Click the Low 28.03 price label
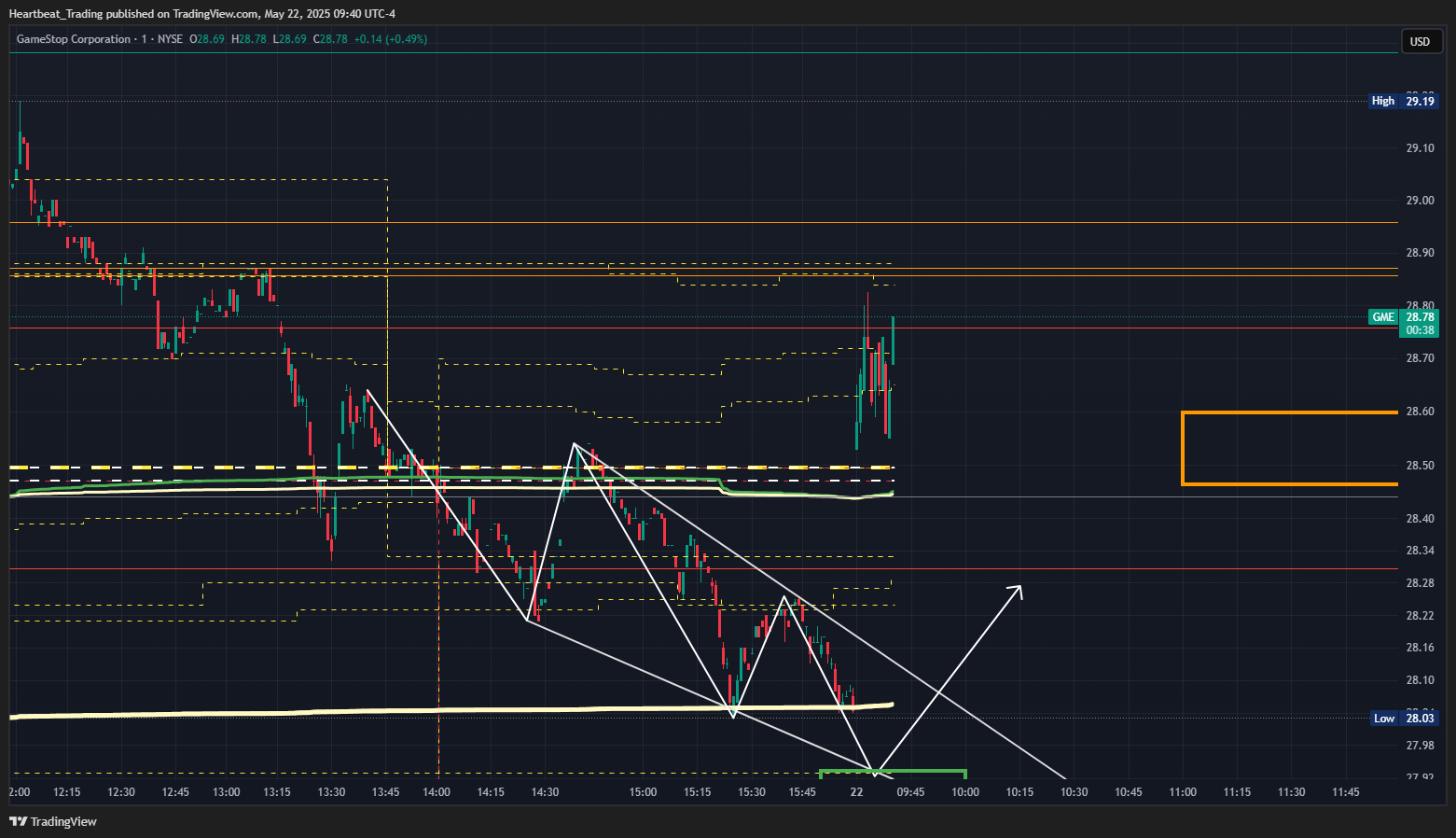This screenshot has width=1456, height=838. [x=1404, y=718]
